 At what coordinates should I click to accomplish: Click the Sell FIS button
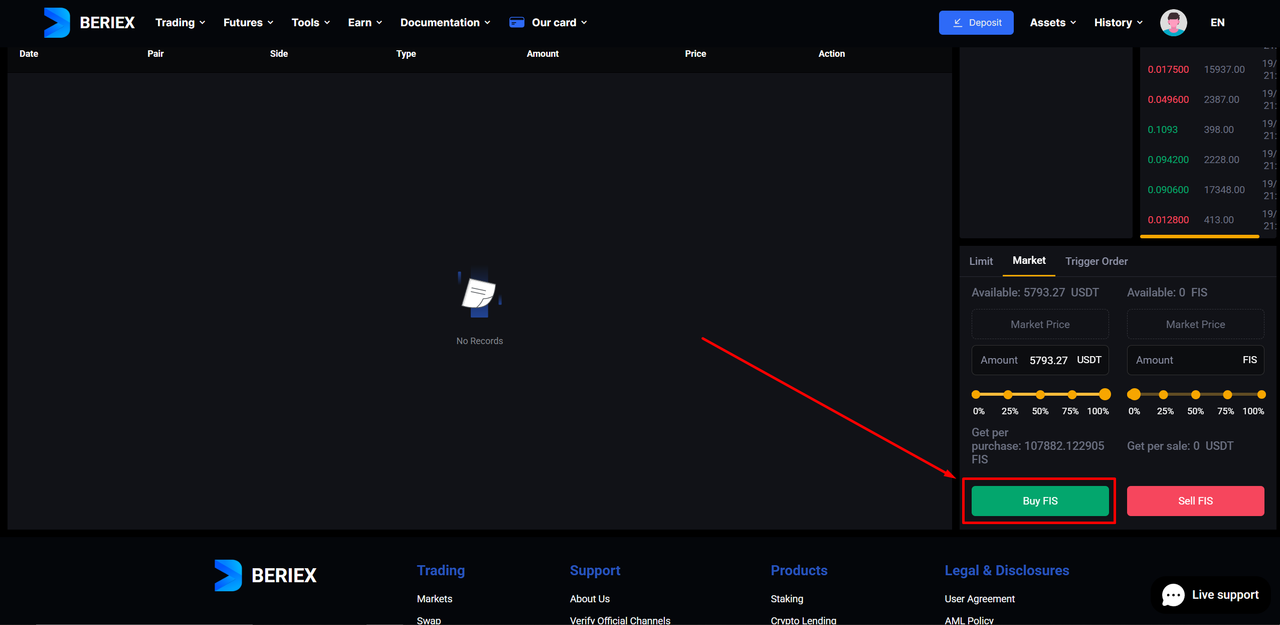click(x=1195, y=501)
